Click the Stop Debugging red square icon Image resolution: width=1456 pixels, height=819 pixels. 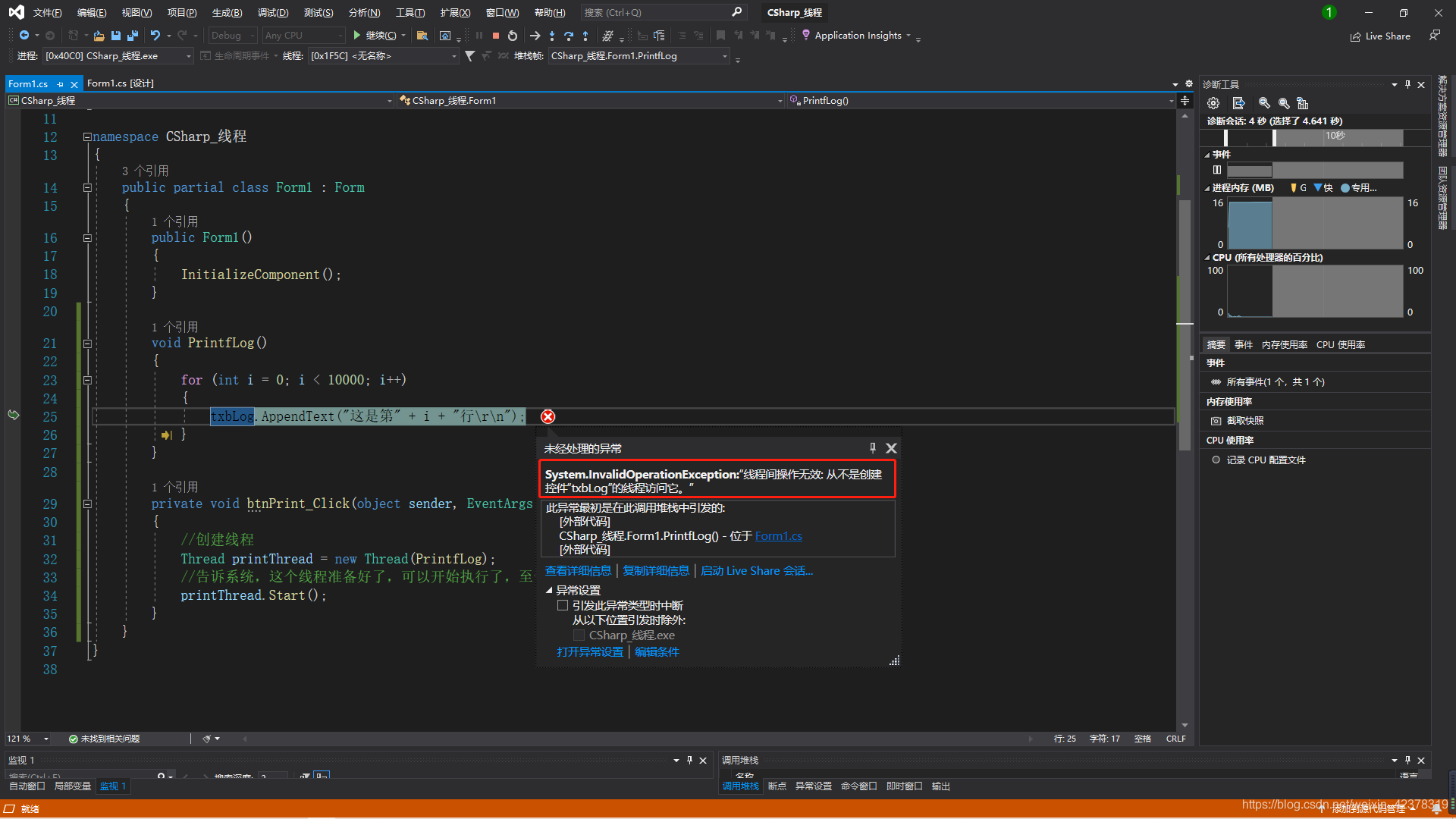(496, 36)
